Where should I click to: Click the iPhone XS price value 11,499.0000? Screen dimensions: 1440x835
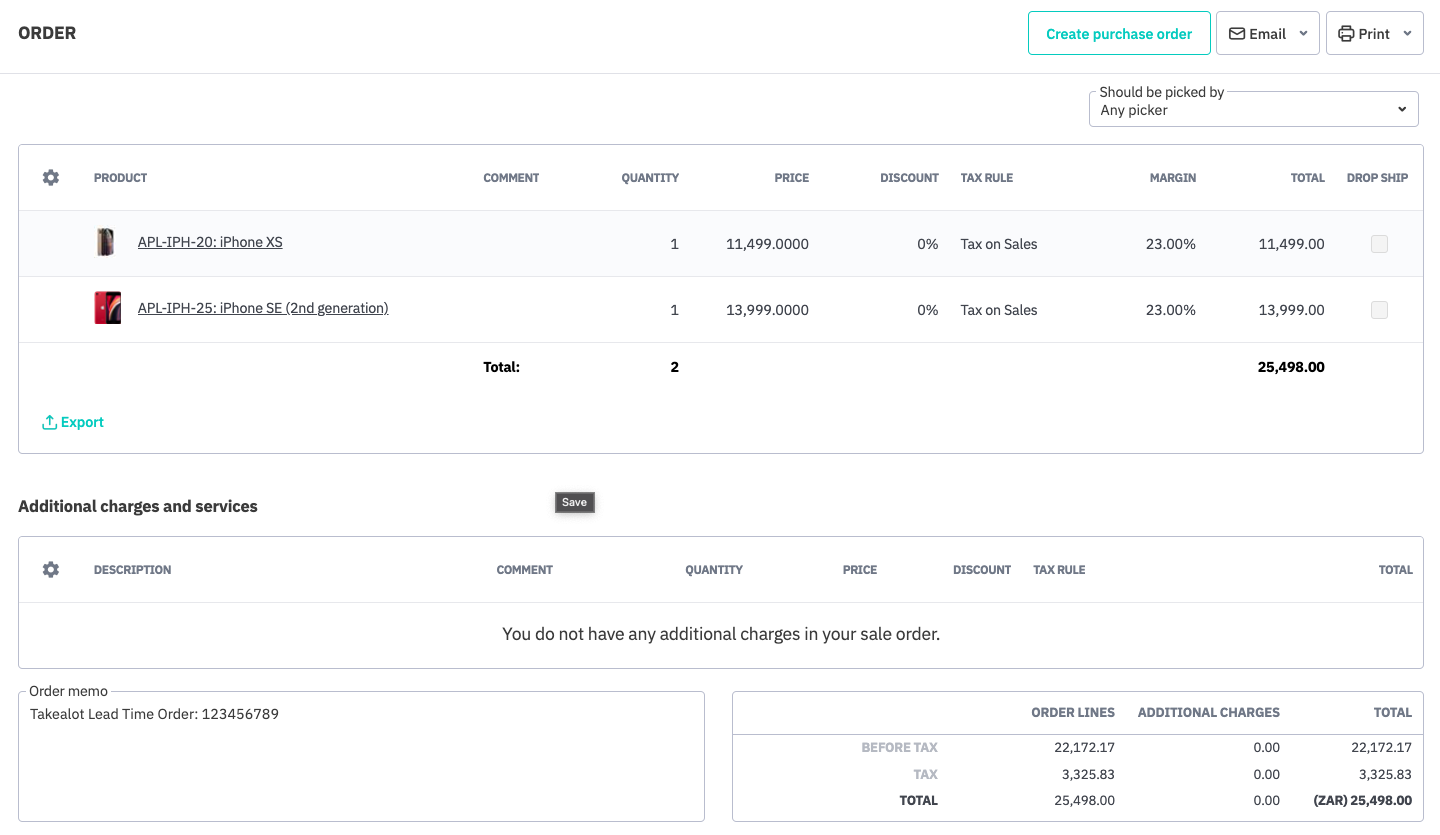point(767,244)
